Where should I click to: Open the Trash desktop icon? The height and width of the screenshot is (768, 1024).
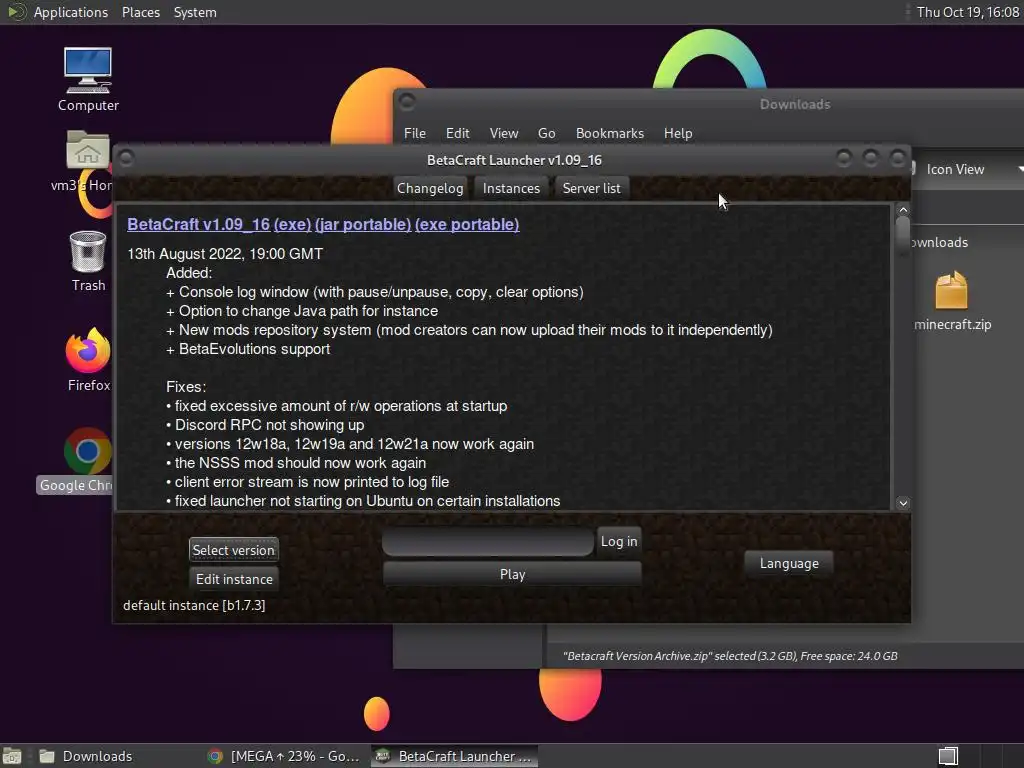point(88,260)
